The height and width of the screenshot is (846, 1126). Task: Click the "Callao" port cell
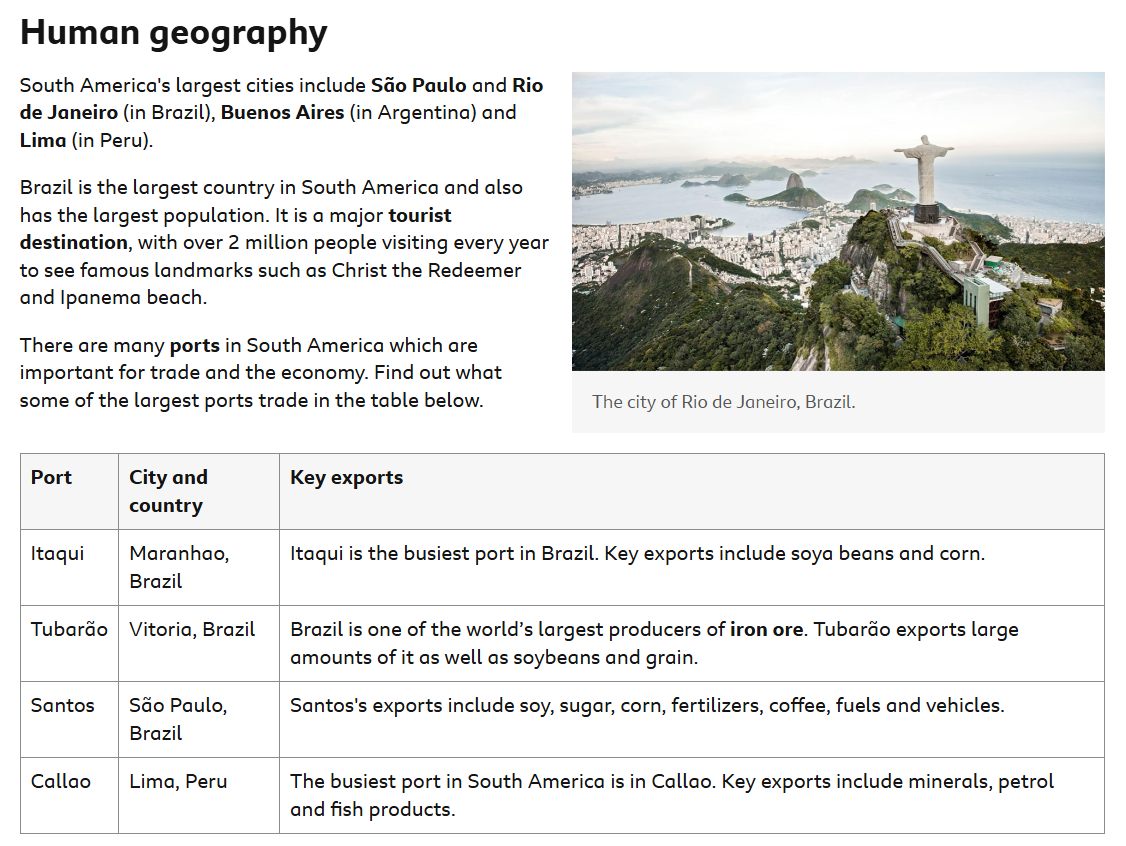click(69, 796)
